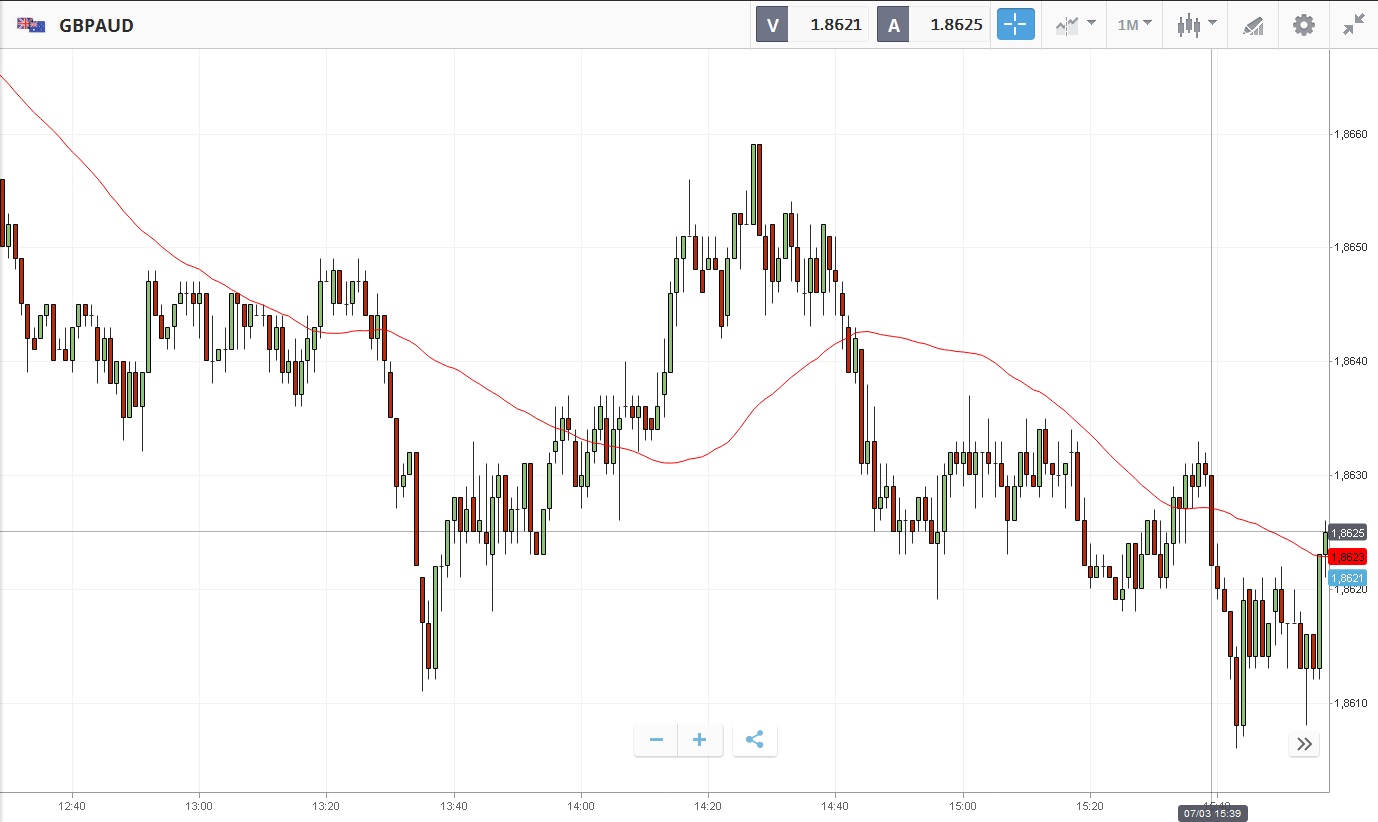Click the 15:00 time axis label
1378x822 pixels.
pyautogui.click(x=963, y=806)
